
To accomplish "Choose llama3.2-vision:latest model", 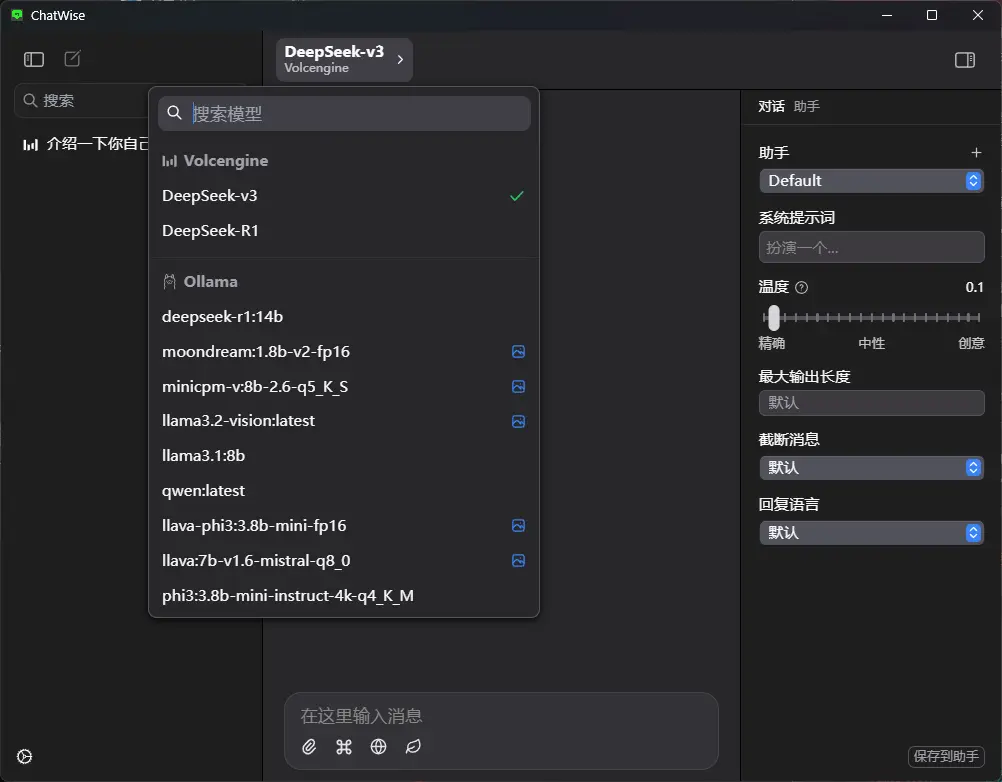I will pyautogui.click(x=238, y=421).
